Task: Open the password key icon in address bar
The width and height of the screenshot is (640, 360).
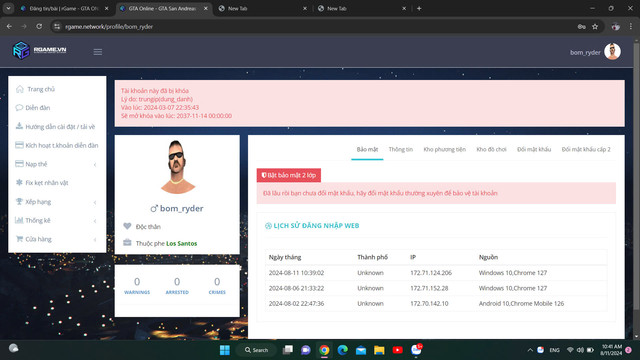Action: point(582,27)
